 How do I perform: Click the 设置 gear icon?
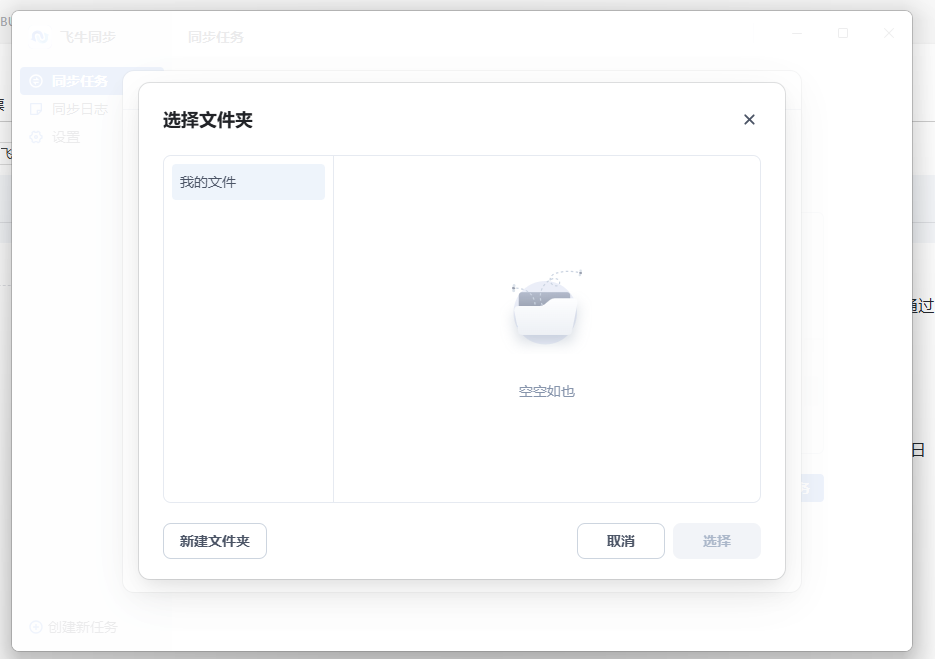pyautogui.click(x=36, y=137)
